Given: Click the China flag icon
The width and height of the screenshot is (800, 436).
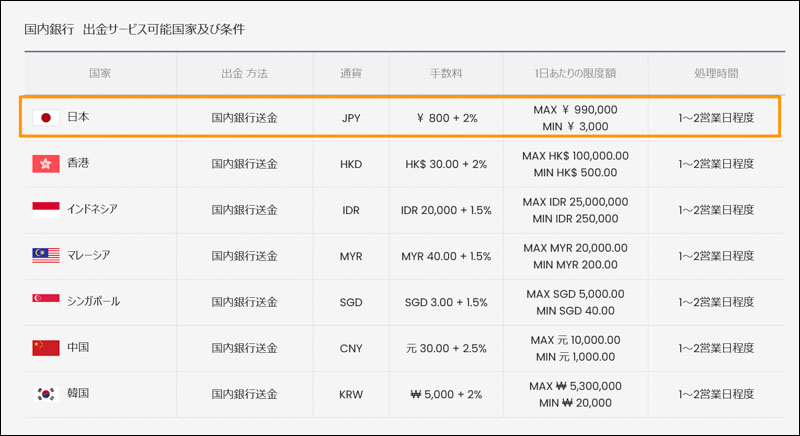Looking at the screenshot, I should tap(46, 348).
